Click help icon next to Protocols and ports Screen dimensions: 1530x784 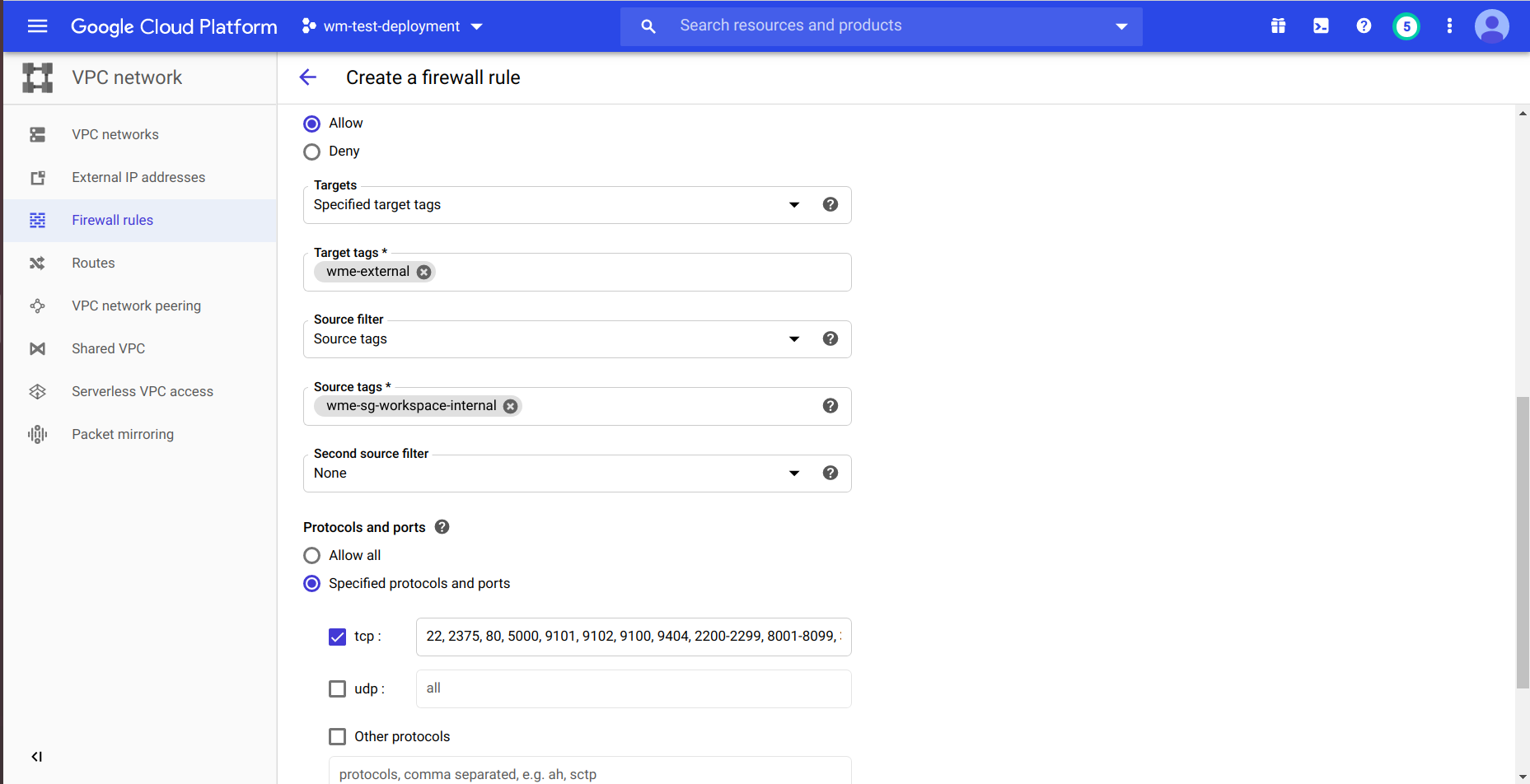pos(442,527)
